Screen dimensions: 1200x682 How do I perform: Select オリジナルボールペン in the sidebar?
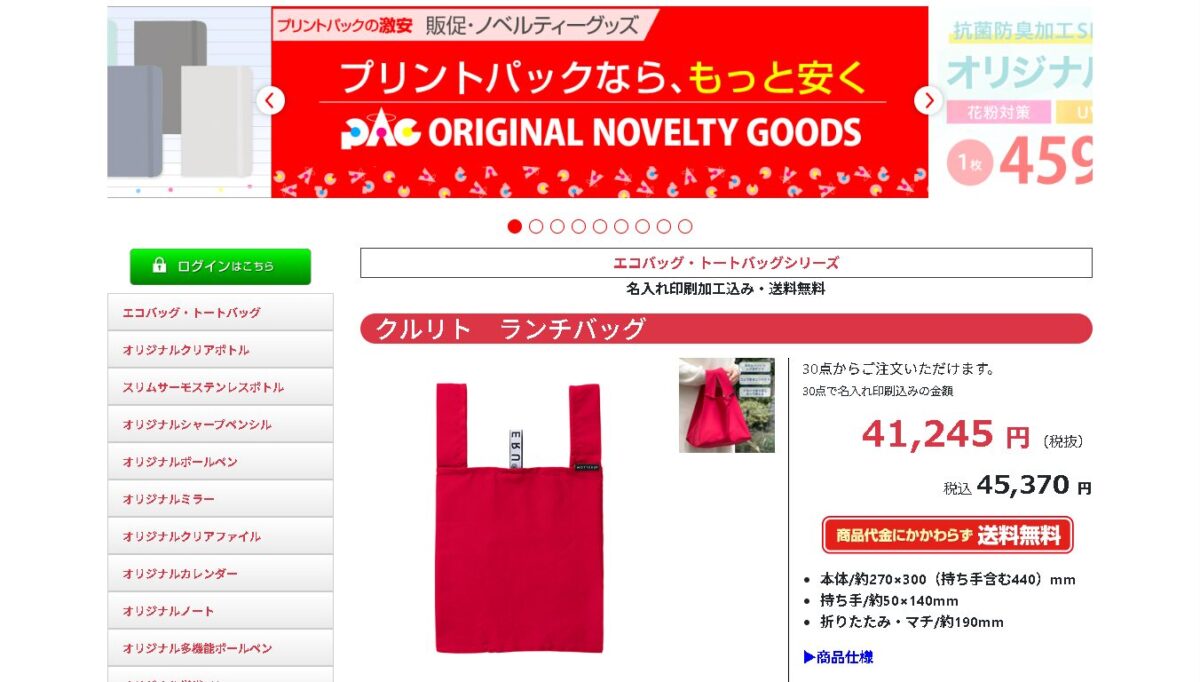coord(220,462)
